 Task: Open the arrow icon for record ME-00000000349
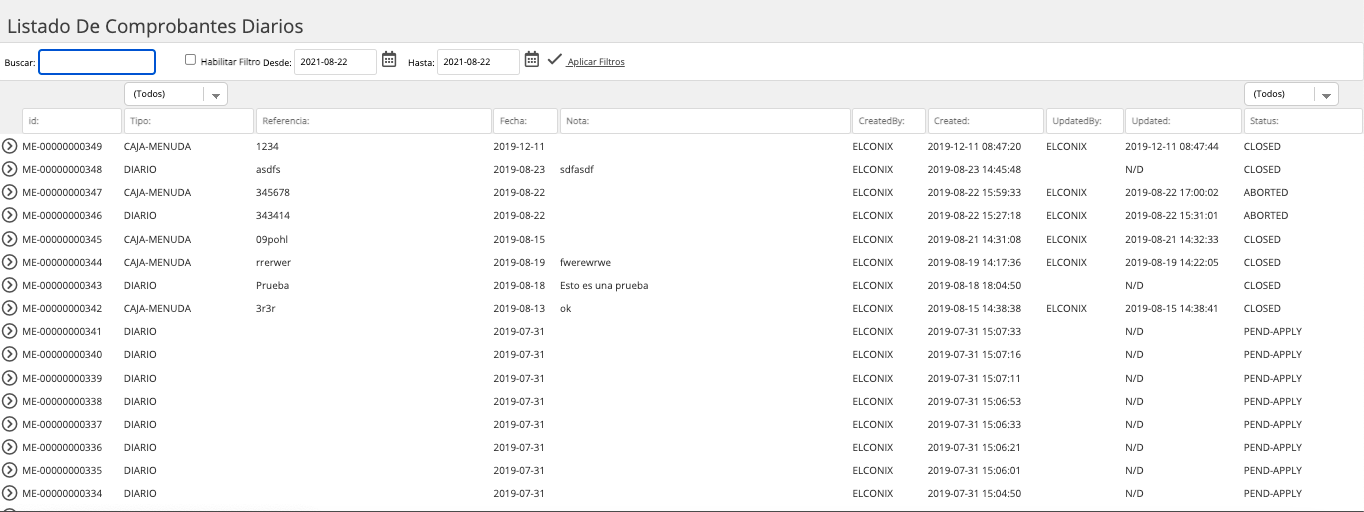click(10, 146)
